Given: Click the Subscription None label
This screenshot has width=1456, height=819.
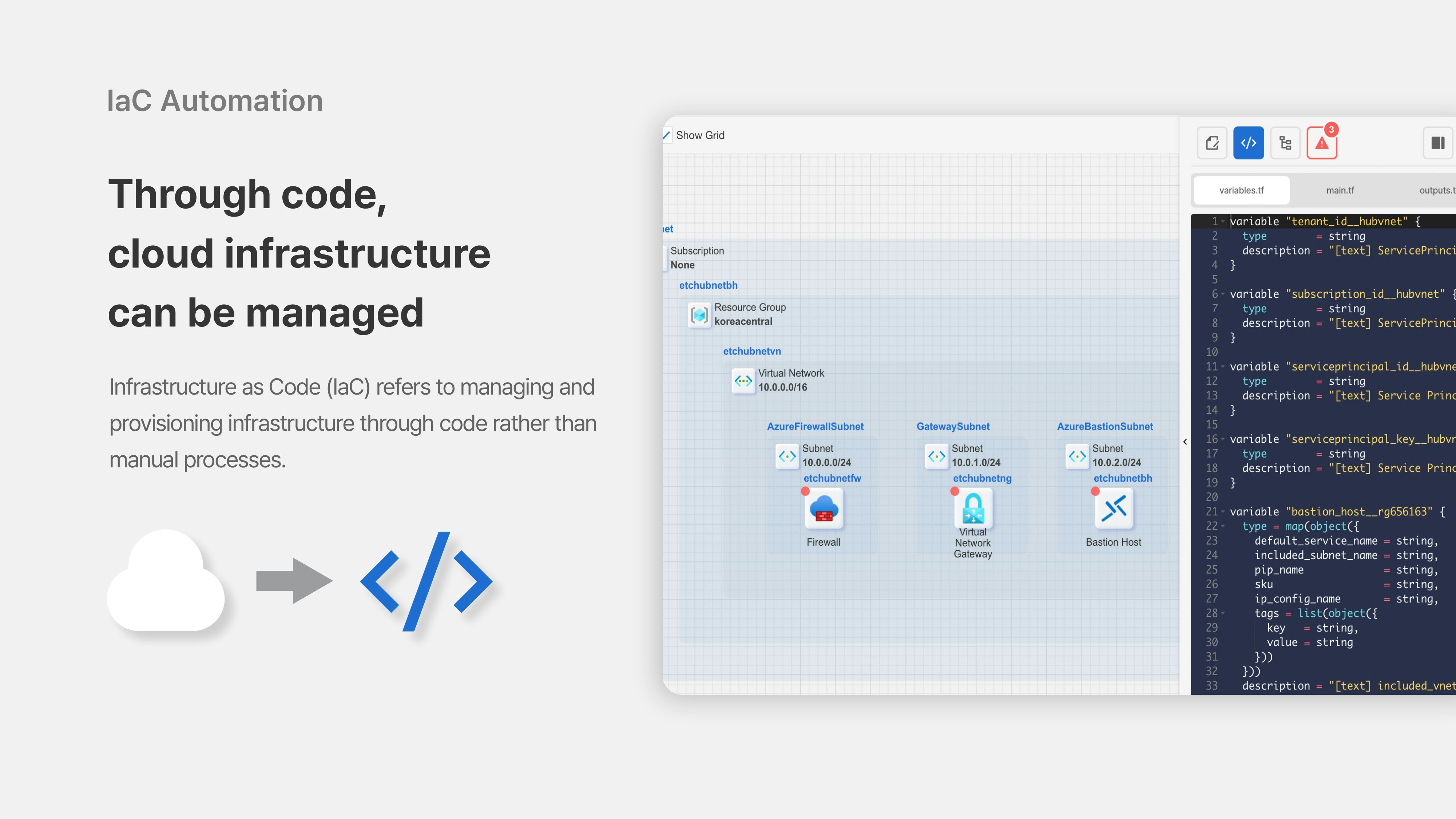Looking at the screenshot, I should [x=697, y=258].
